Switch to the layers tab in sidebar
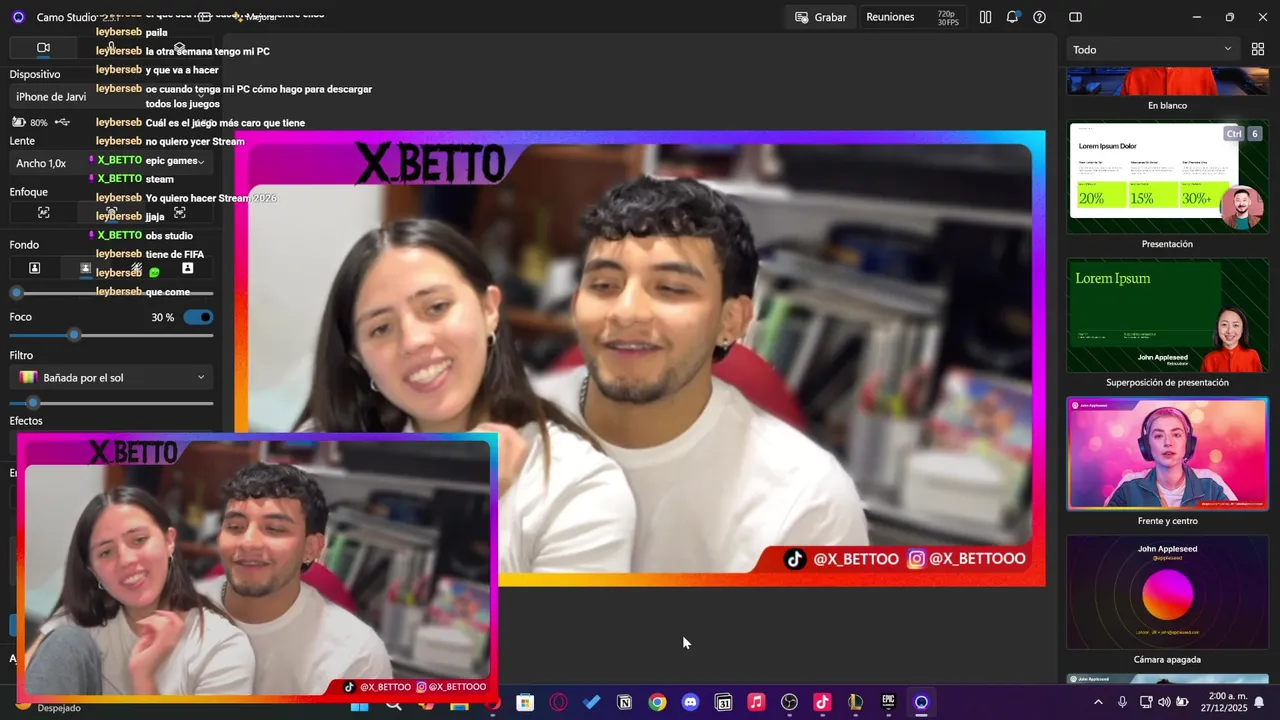This screenshot has height=720, width=1280. (179, 47)
